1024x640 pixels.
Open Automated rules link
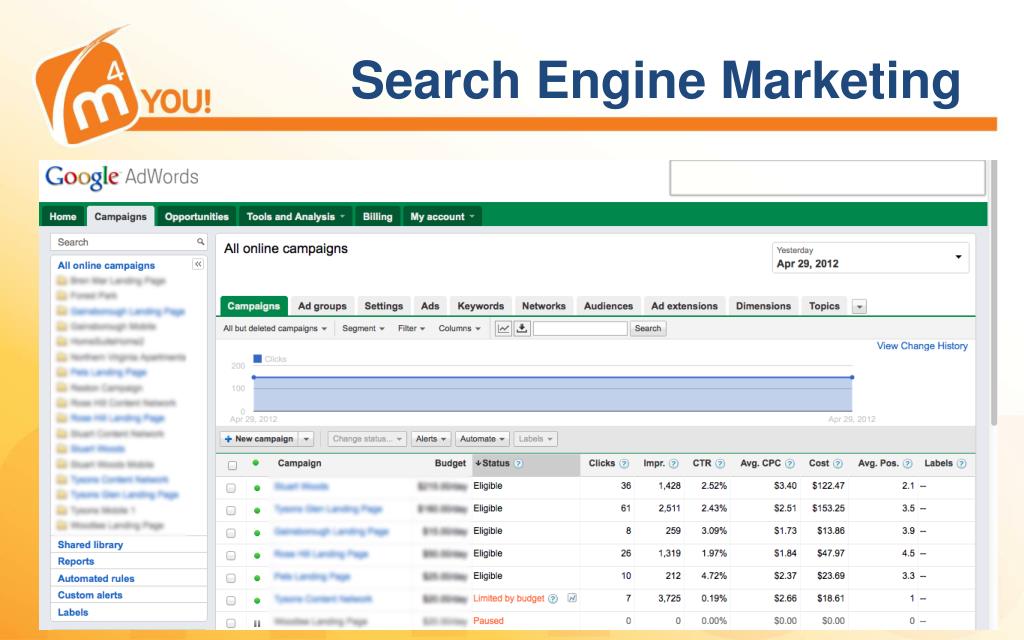point(96,579)
